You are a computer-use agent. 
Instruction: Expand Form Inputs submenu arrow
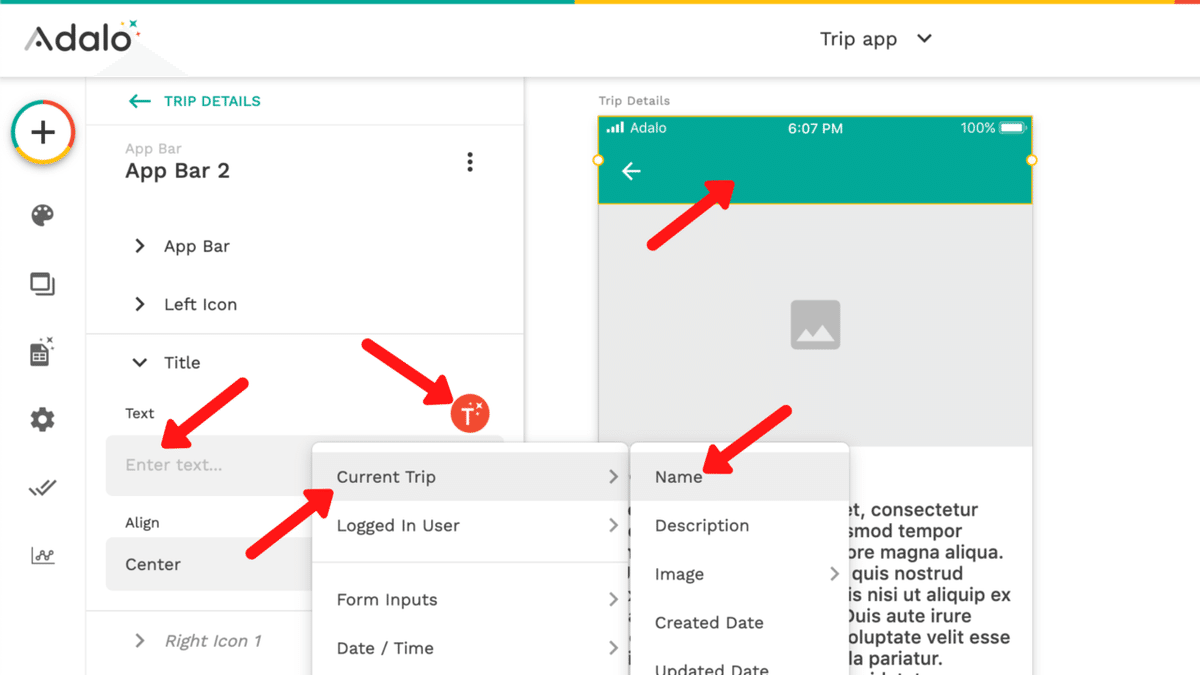pos(613,599)
